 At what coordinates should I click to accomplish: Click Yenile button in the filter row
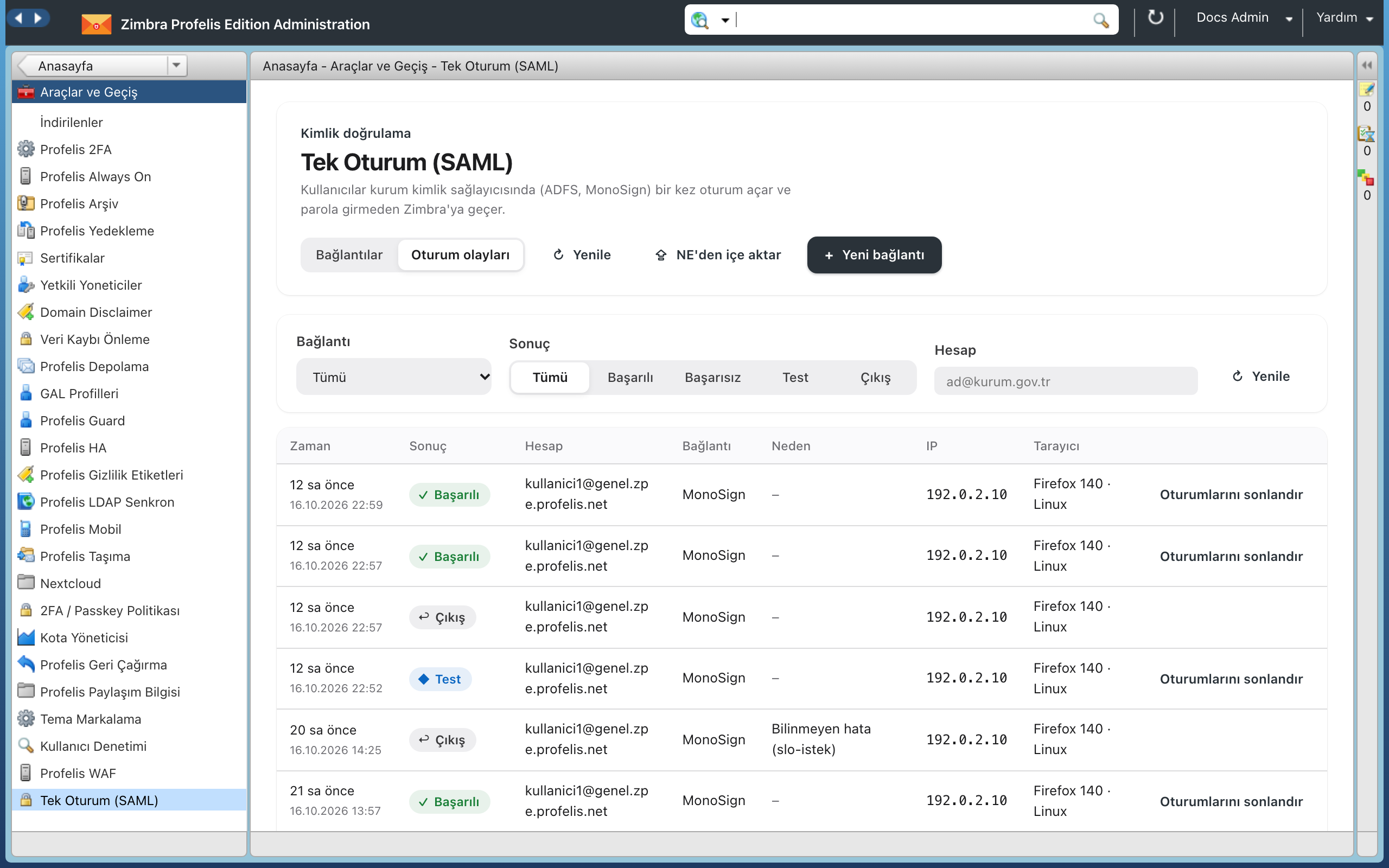point(1261,376)
